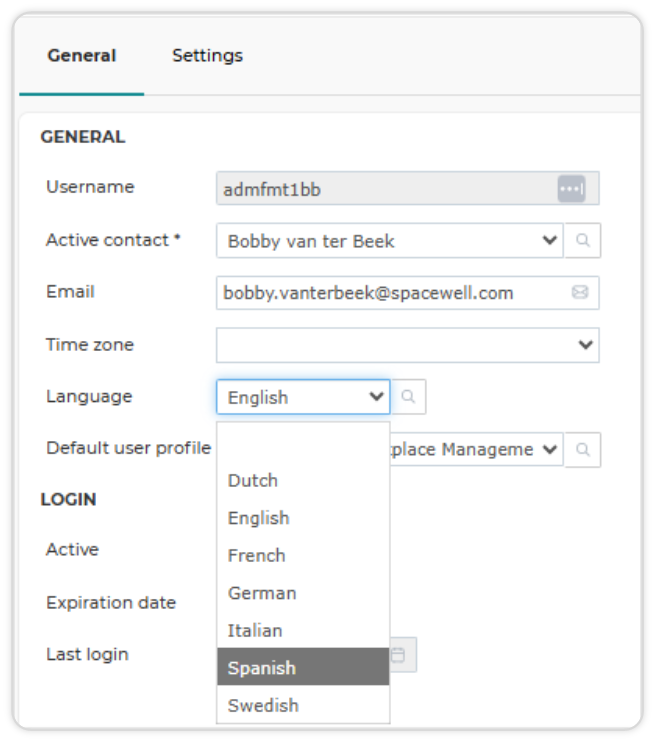Viewport: 655px width, 742px height.
Task: Click the LOGIN section heading
Action: [69, 499]
